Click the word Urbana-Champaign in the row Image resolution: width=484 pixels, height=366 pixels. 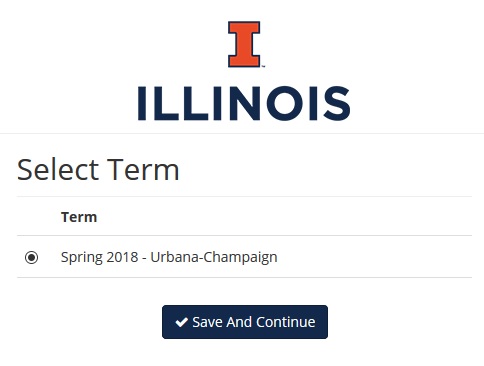[214, 257]
